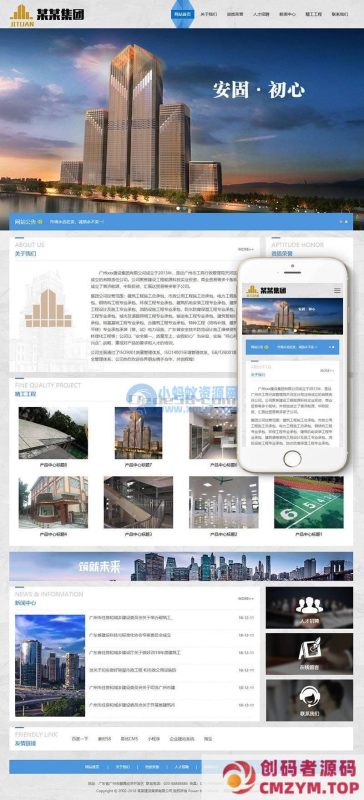Open the 产品中心标题4 brick building thumbnail

pos(53,503)
